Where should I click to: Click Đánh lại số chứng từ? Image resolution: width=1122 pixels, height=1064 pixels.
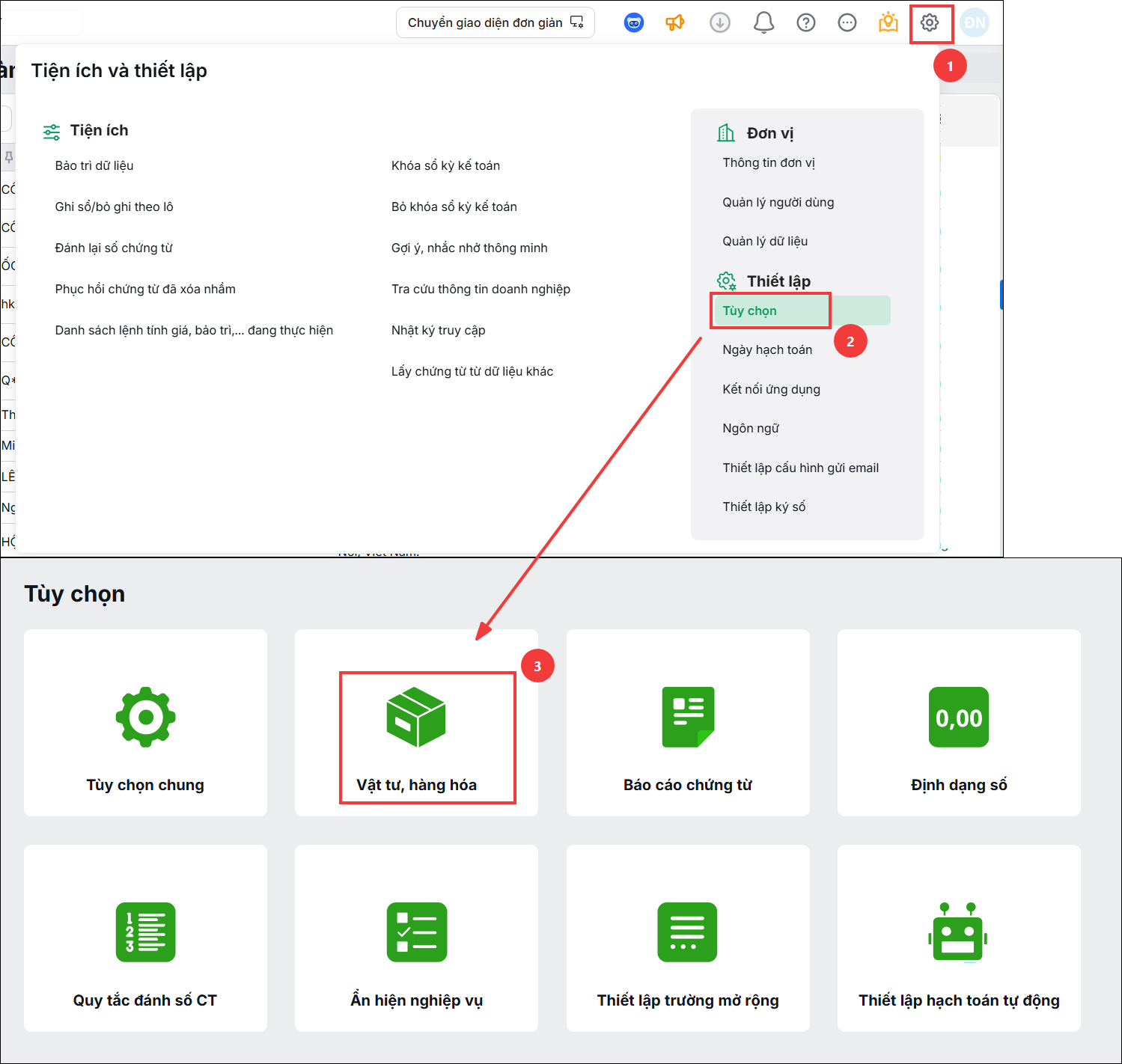click(x=114, y=248)
